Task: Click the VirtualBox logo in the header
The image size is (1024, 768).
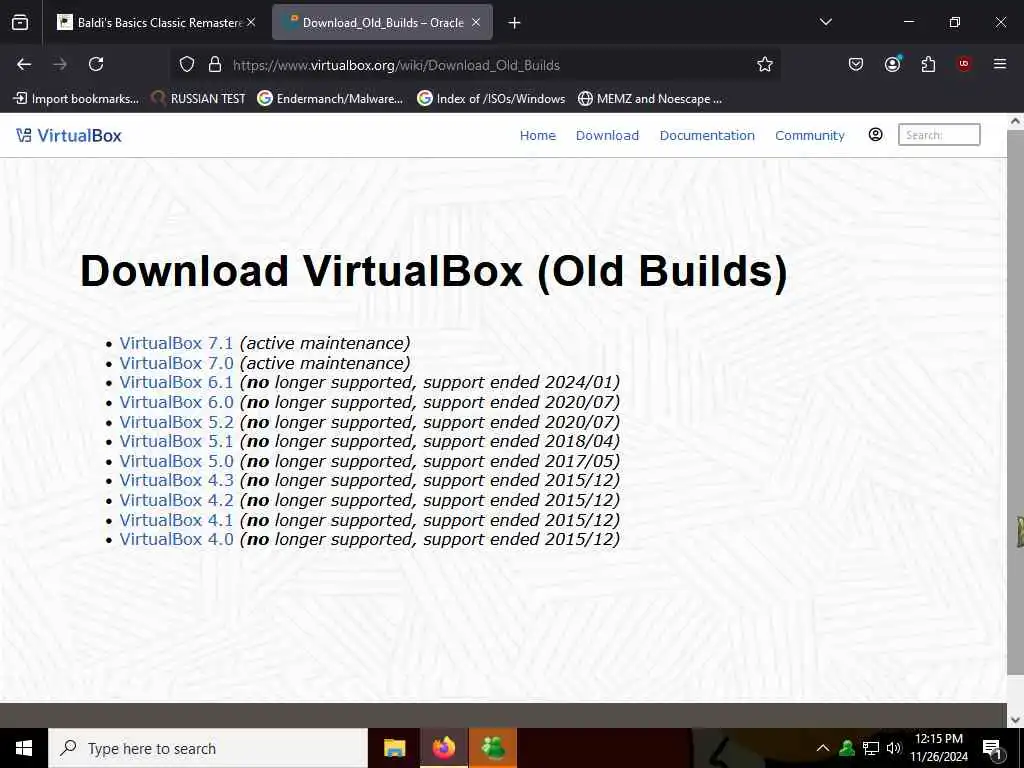Action: pyautogui.click(x=69, y=135)
